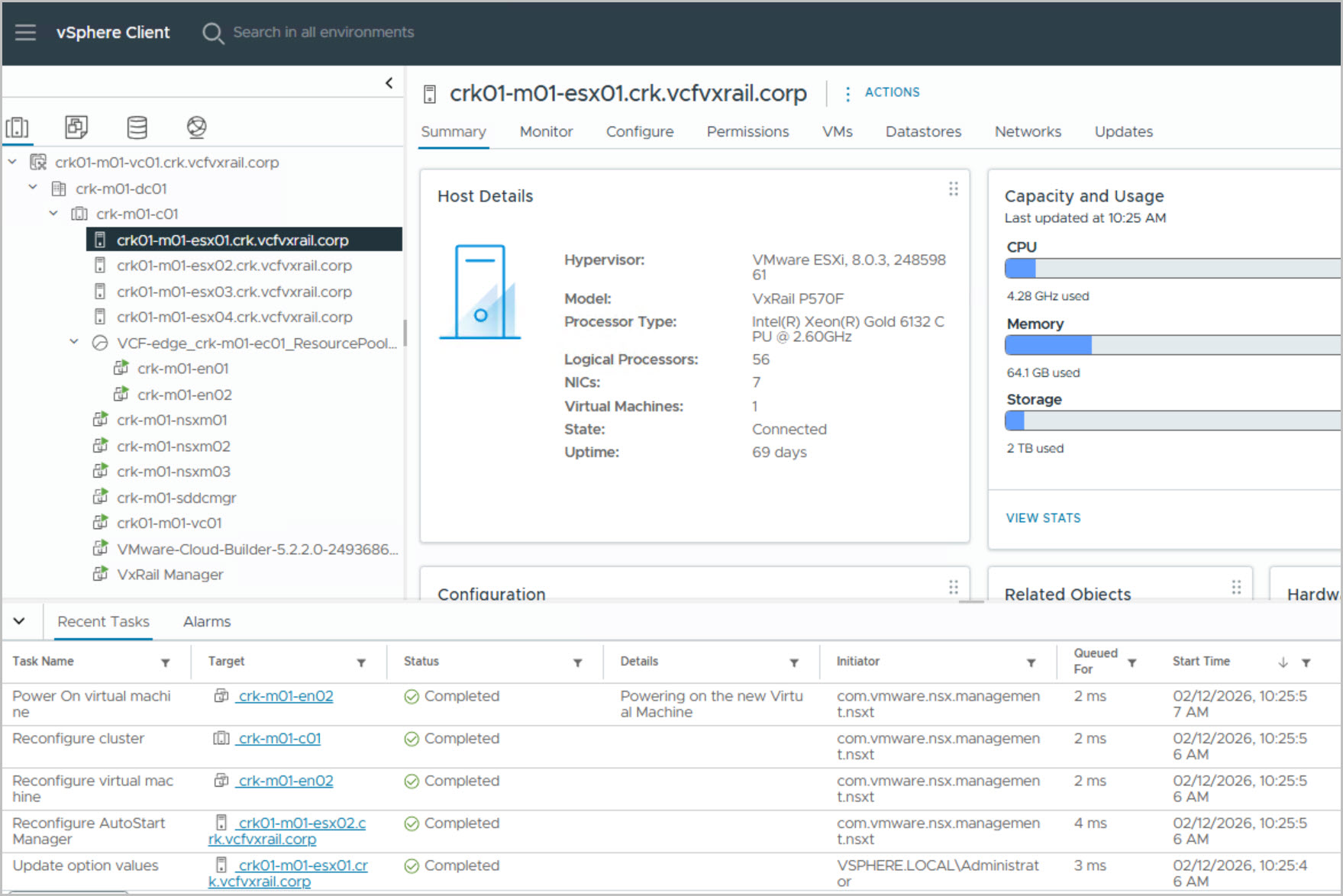Click the Task Name column filter icon
This screenshot has height=896, width=1343.
[x=166, y=662]
